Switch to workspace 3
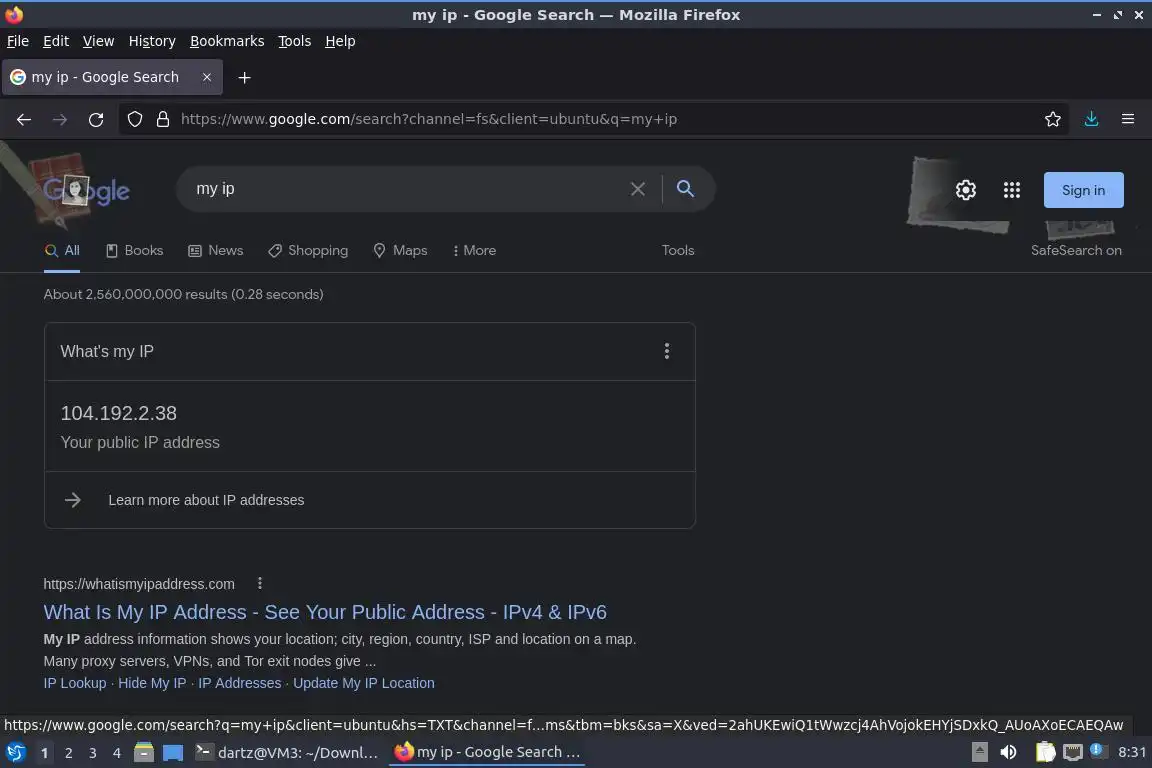 93,753
